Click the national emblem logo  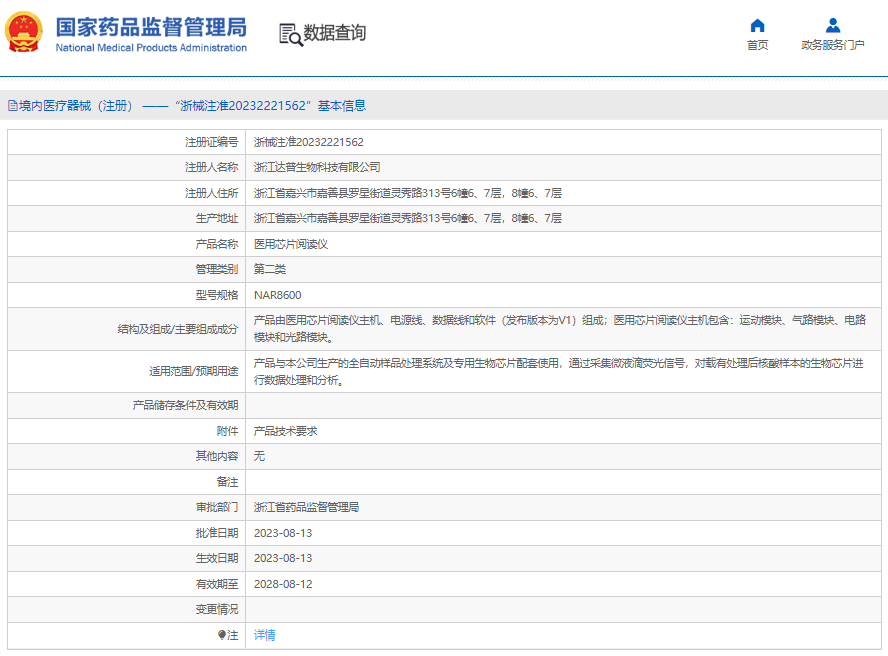tap(24, 32)
